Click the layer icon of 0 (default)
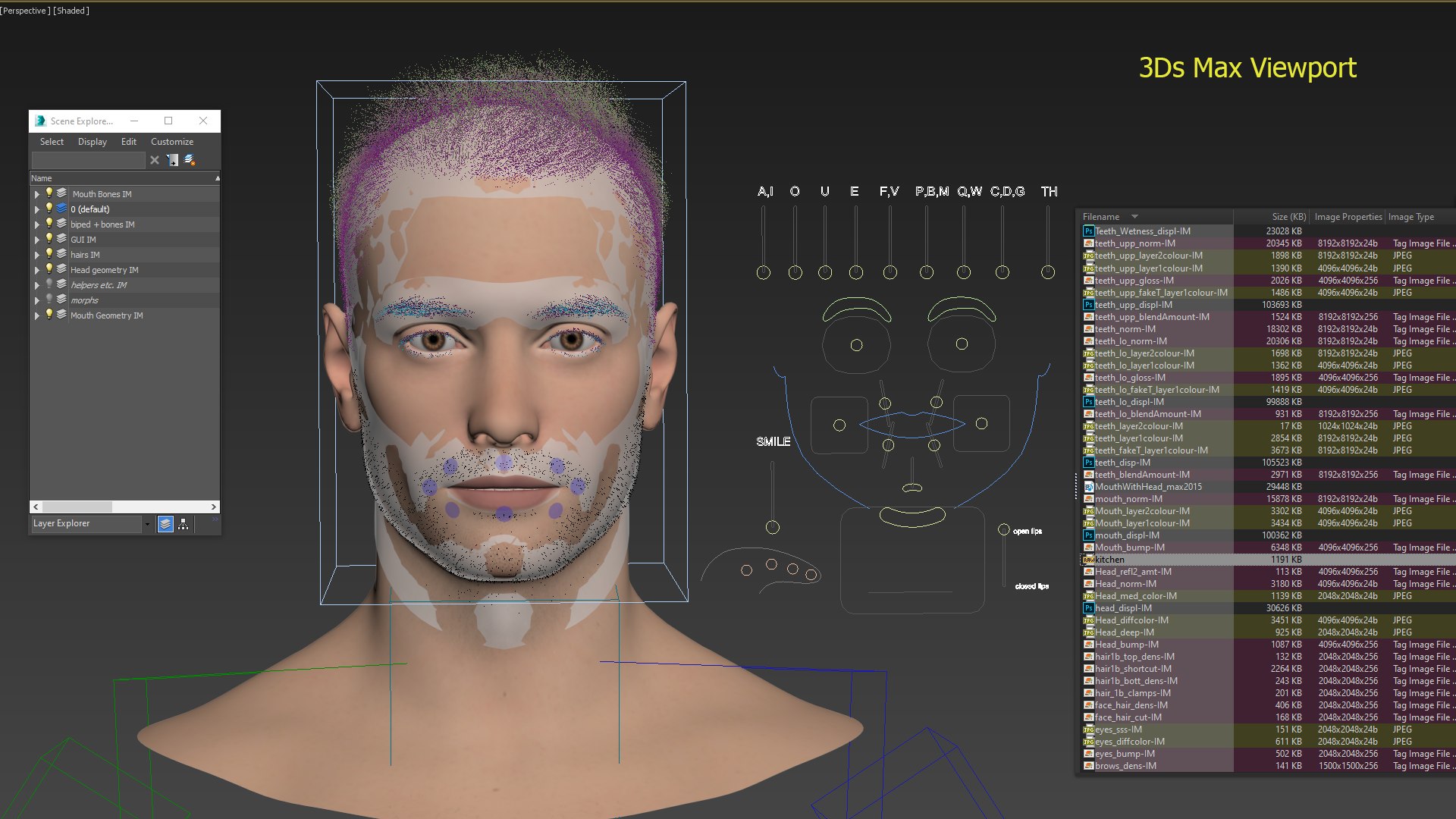The height and width of the screenshot is (819, 1456). tap(61, 209)
